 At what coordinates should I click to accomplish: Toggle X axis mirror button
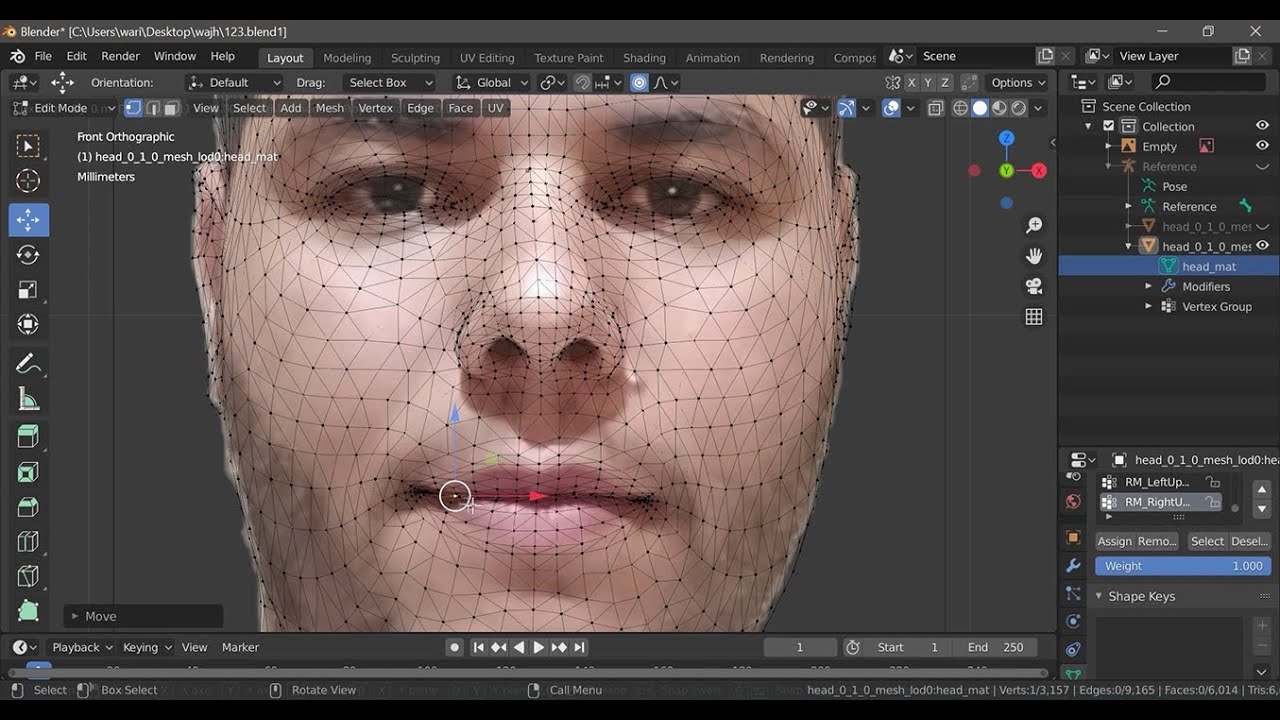[911, 83]
